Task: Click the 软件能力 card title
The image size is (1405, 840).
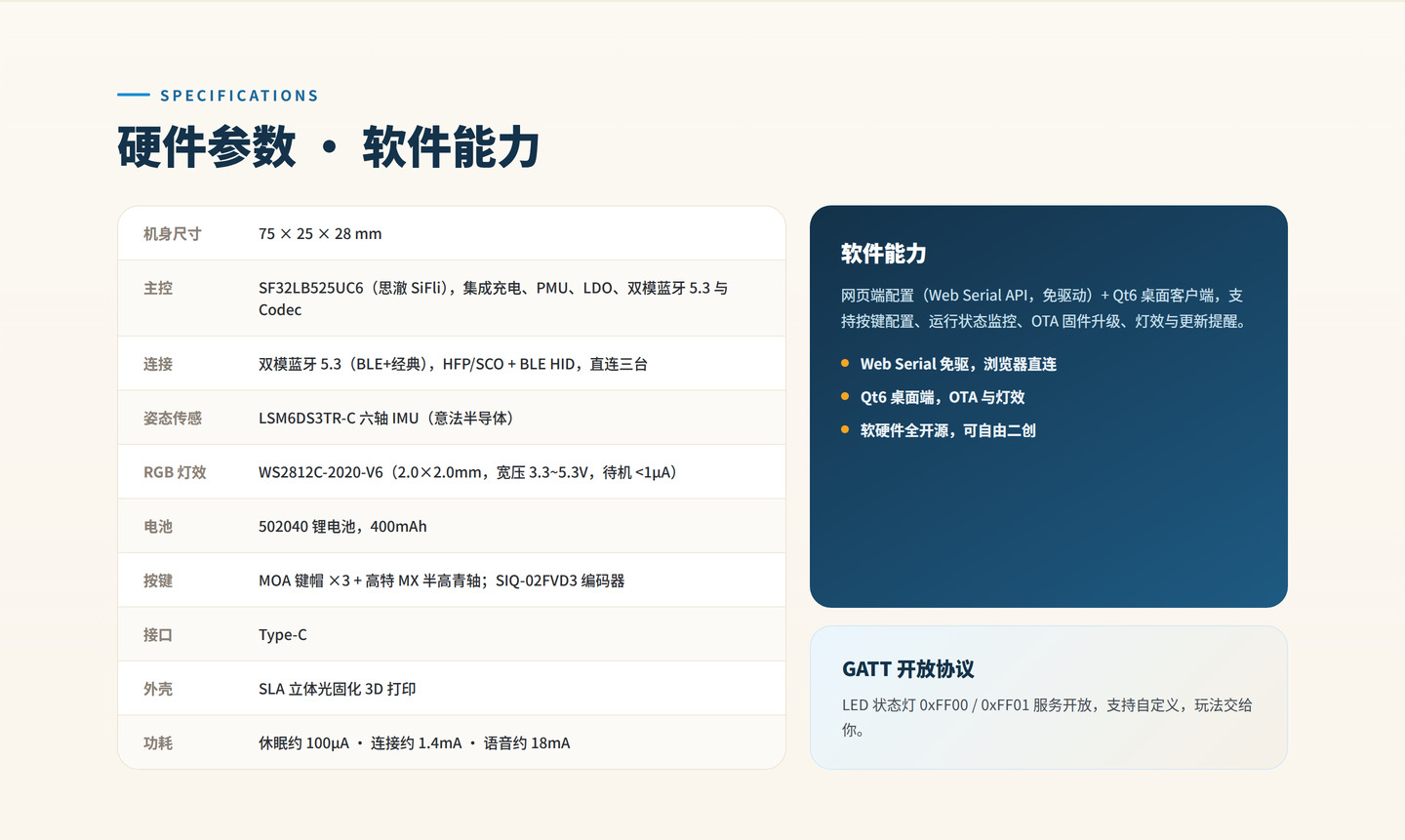Action: point(884,254)
